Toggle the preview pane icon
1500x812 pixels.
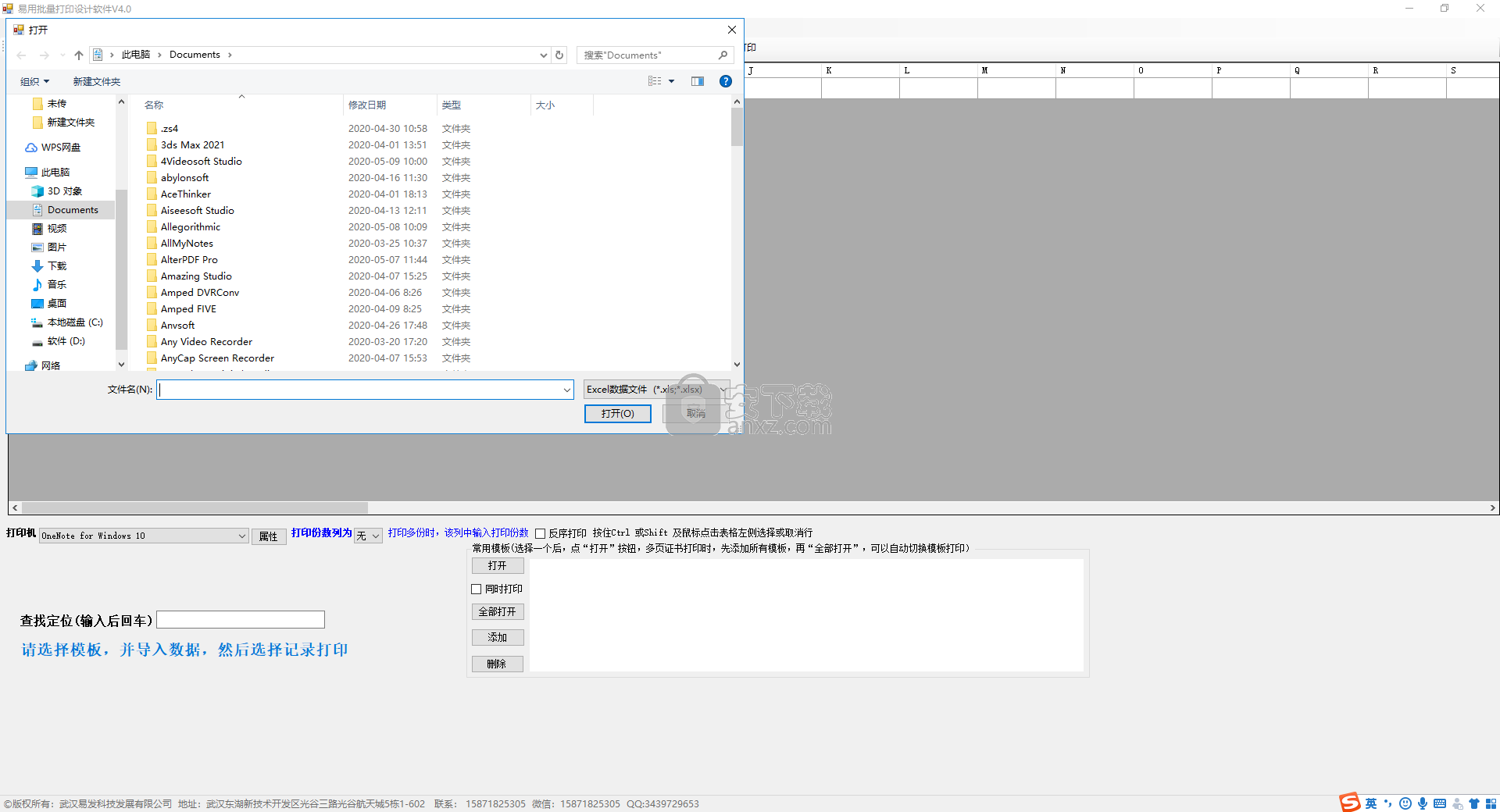(x=698, y=81)
